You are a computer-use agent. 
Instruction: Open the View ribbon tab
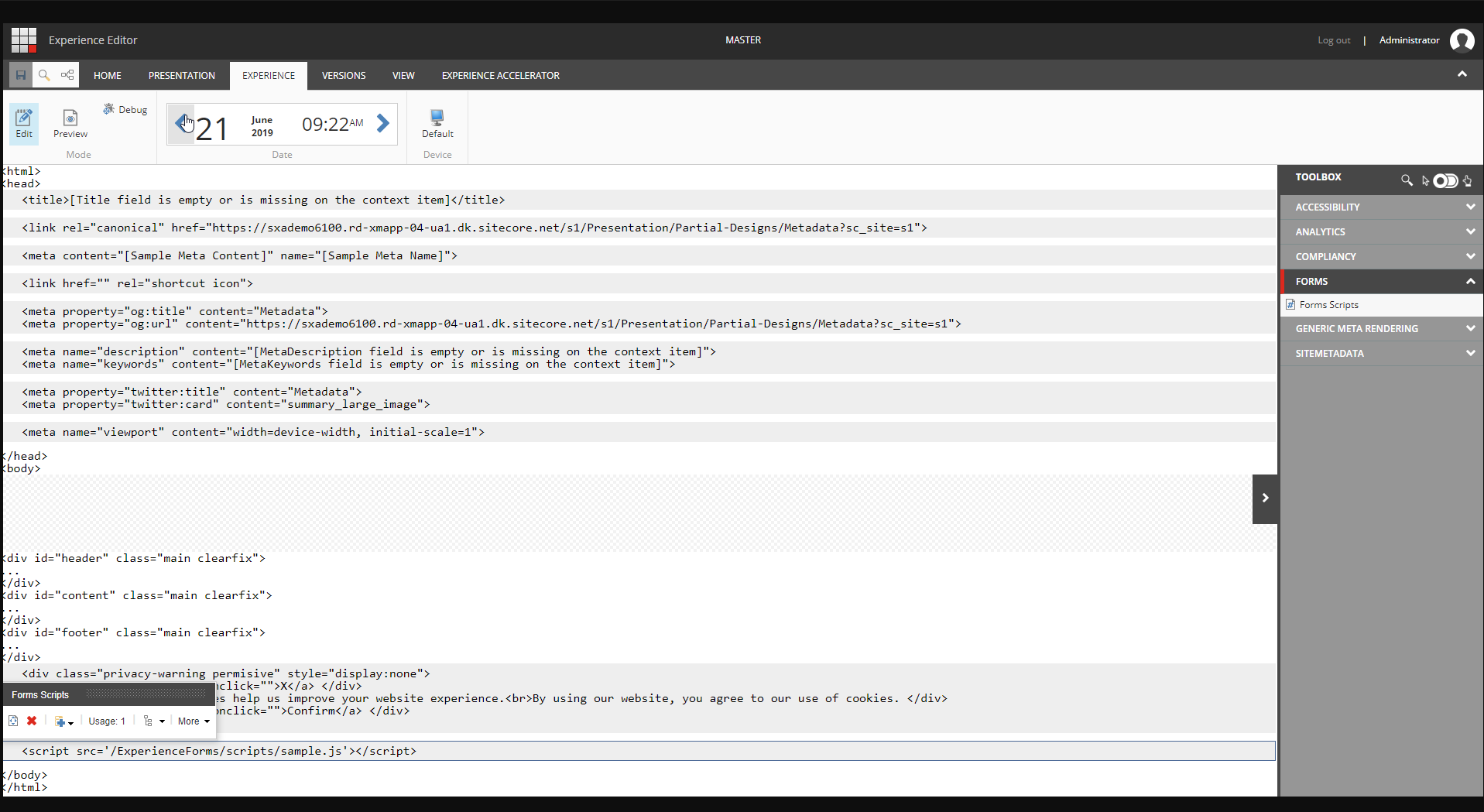coord(403,76)
